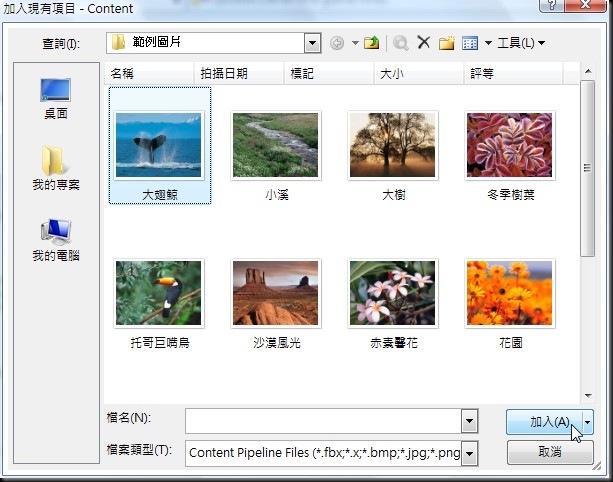Click the help question mark button

(552, 5)
